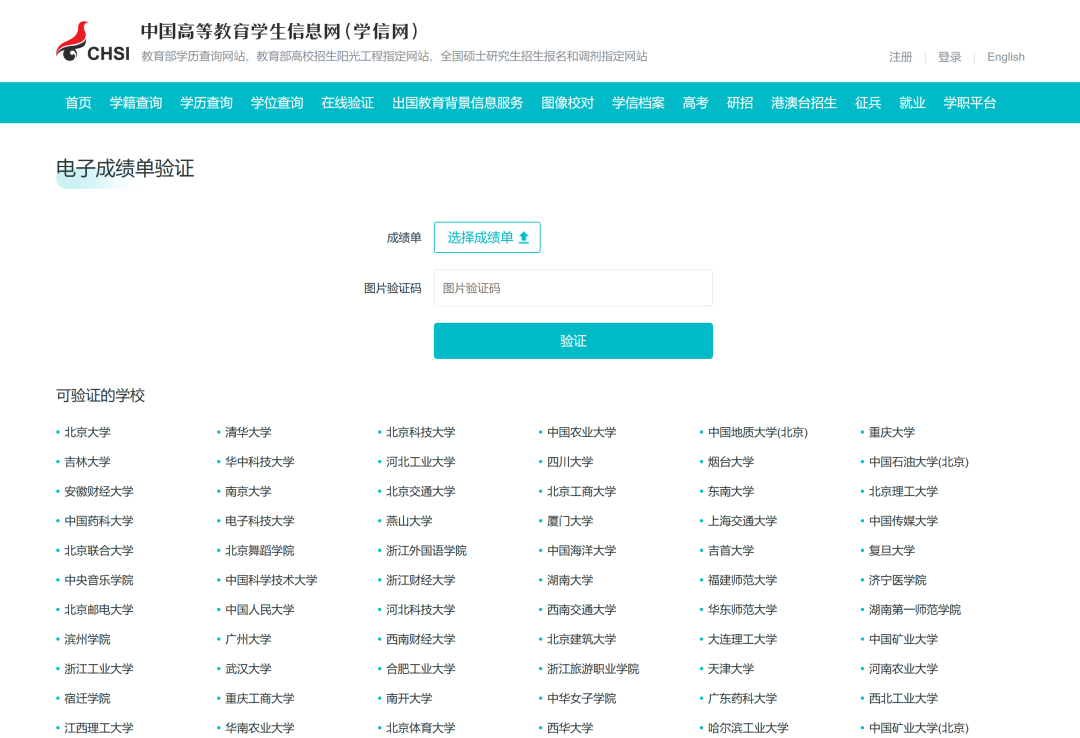
Task: Click the upload icon on 选择成绩单 button
Action: pyautogui.click(x=526, y=237)
